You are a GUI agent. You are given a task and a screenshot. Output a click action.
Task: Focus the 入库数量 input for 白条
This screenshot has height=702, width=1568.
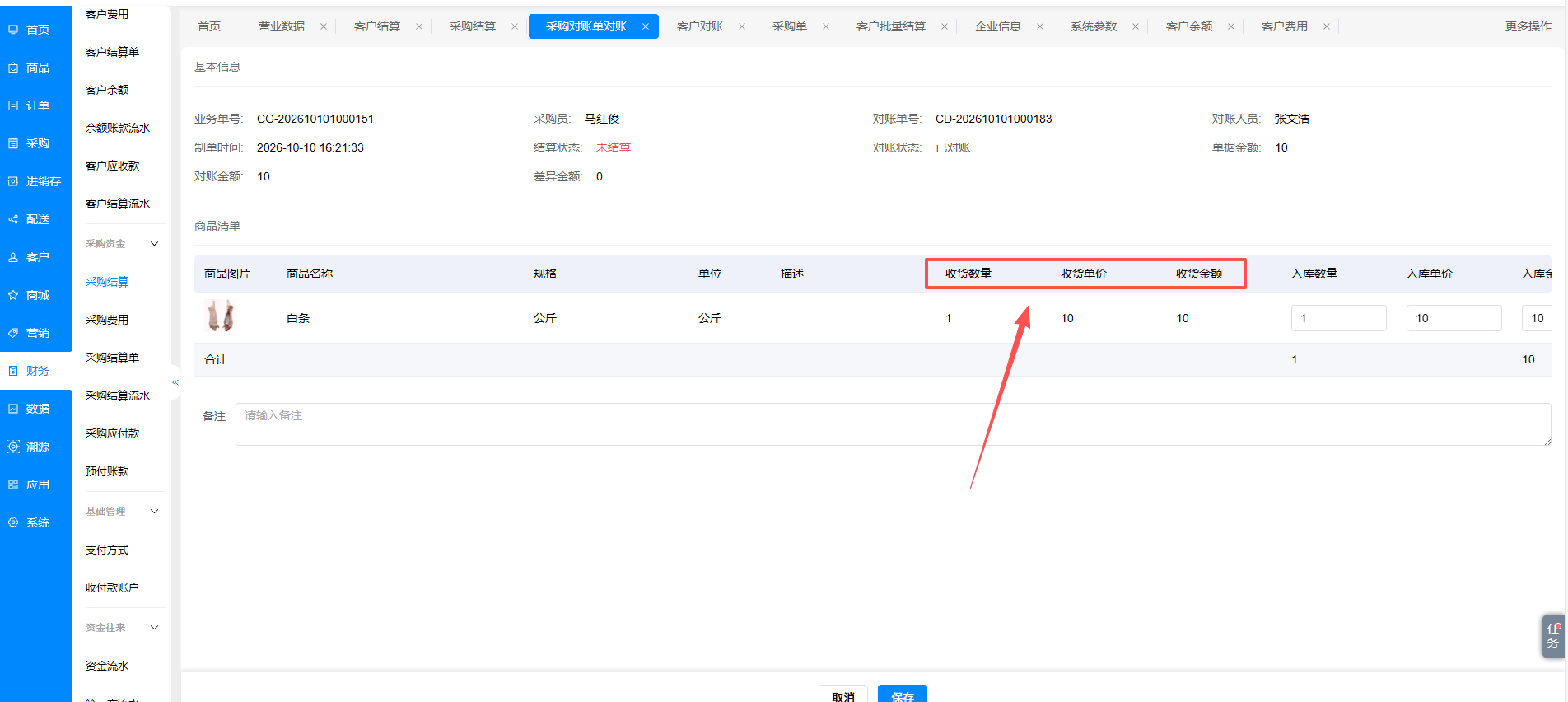pos(1339,318)
